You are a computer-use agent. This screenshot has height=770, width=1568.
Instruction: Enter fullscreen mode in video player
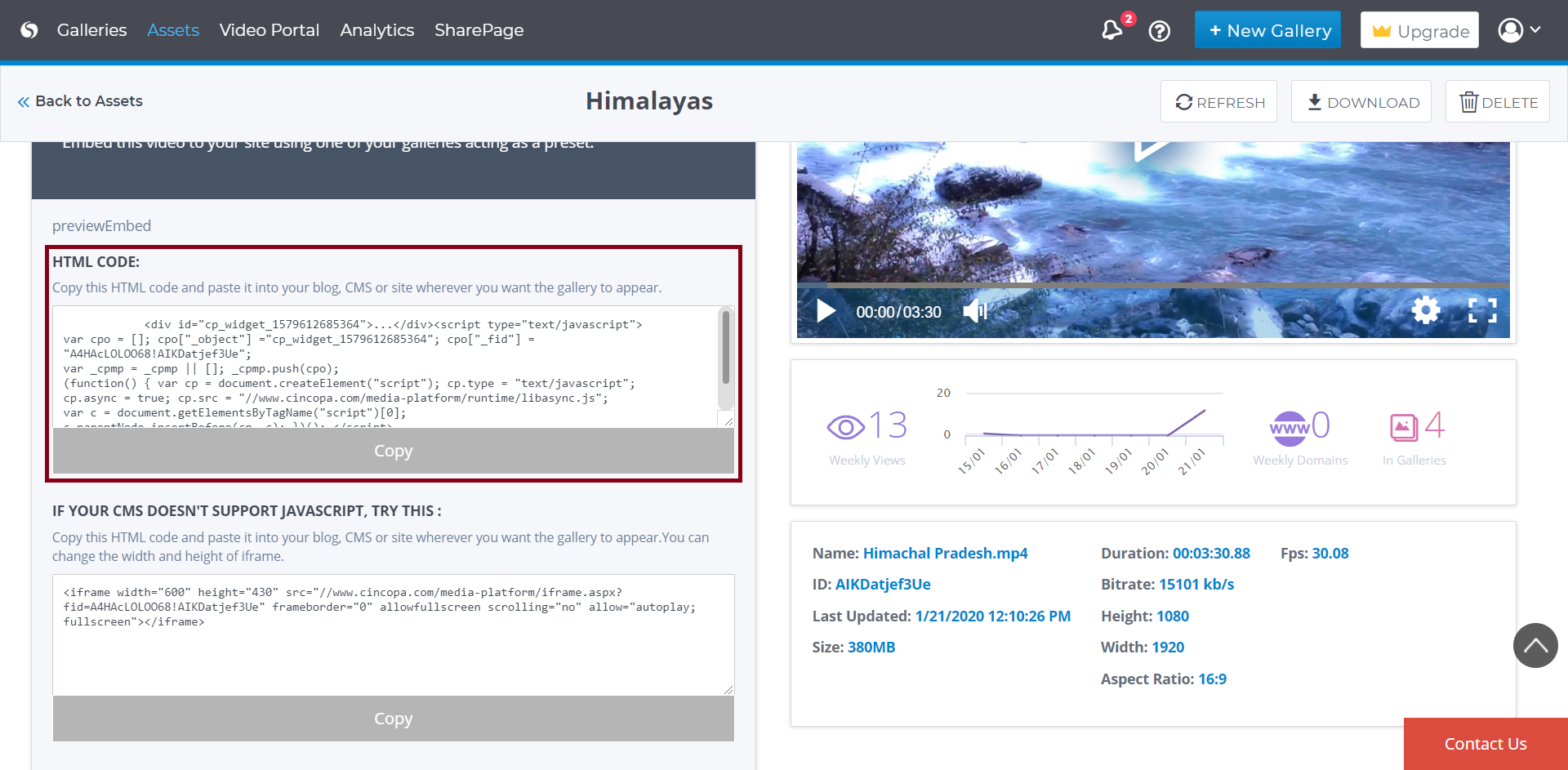pos(1481,310)
